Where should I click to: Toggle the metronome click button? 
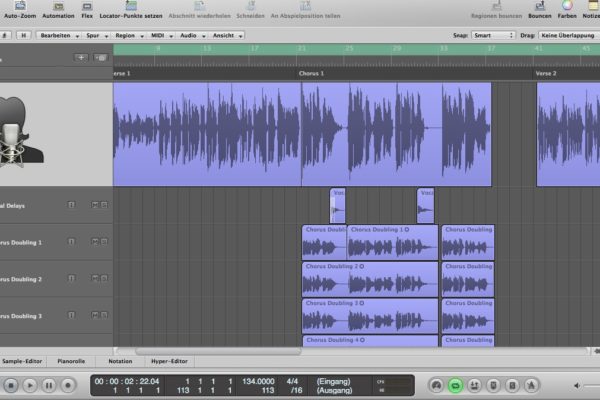coord(531,385)
